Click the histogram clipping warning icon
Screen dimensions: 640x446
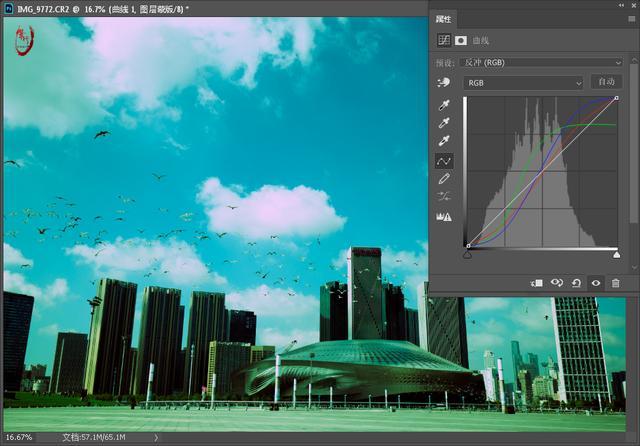tap(445, 215)
